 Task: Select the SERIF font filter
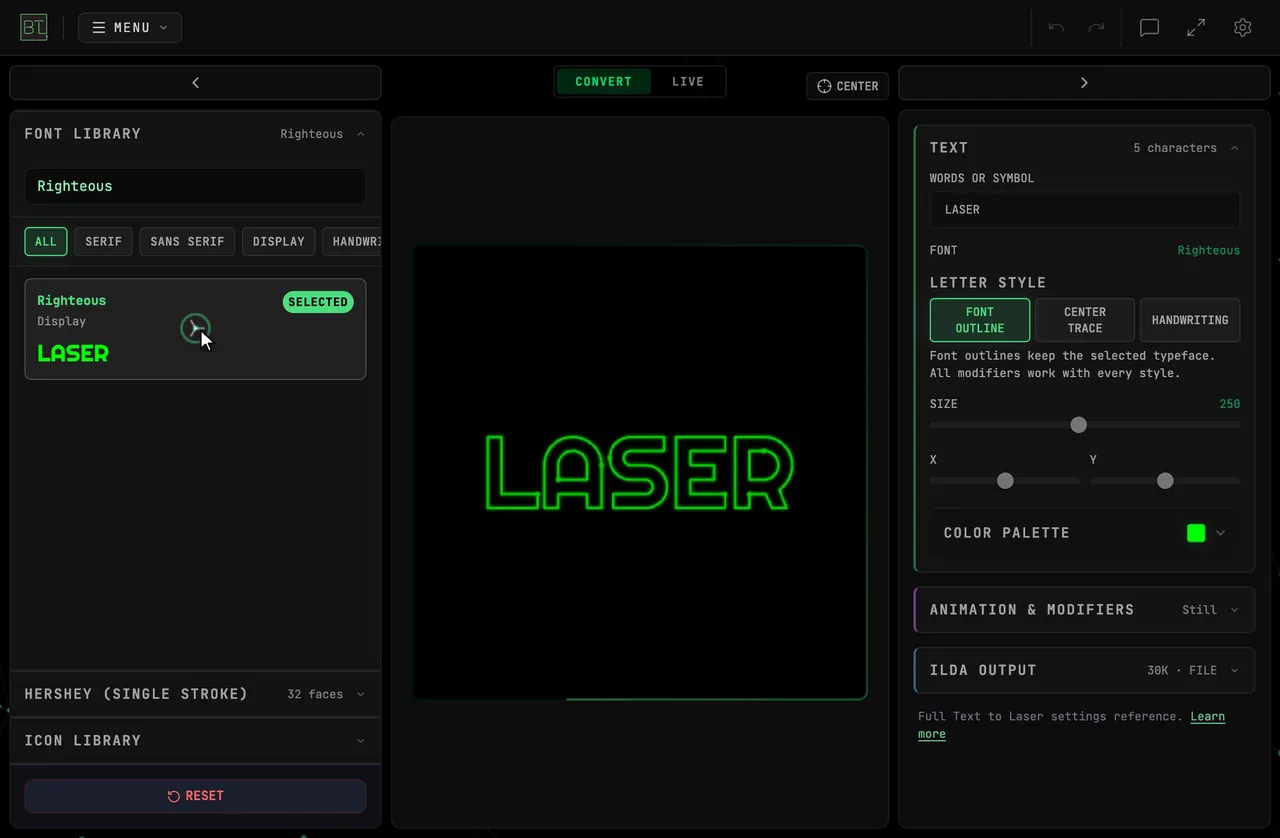pos(103,242)
